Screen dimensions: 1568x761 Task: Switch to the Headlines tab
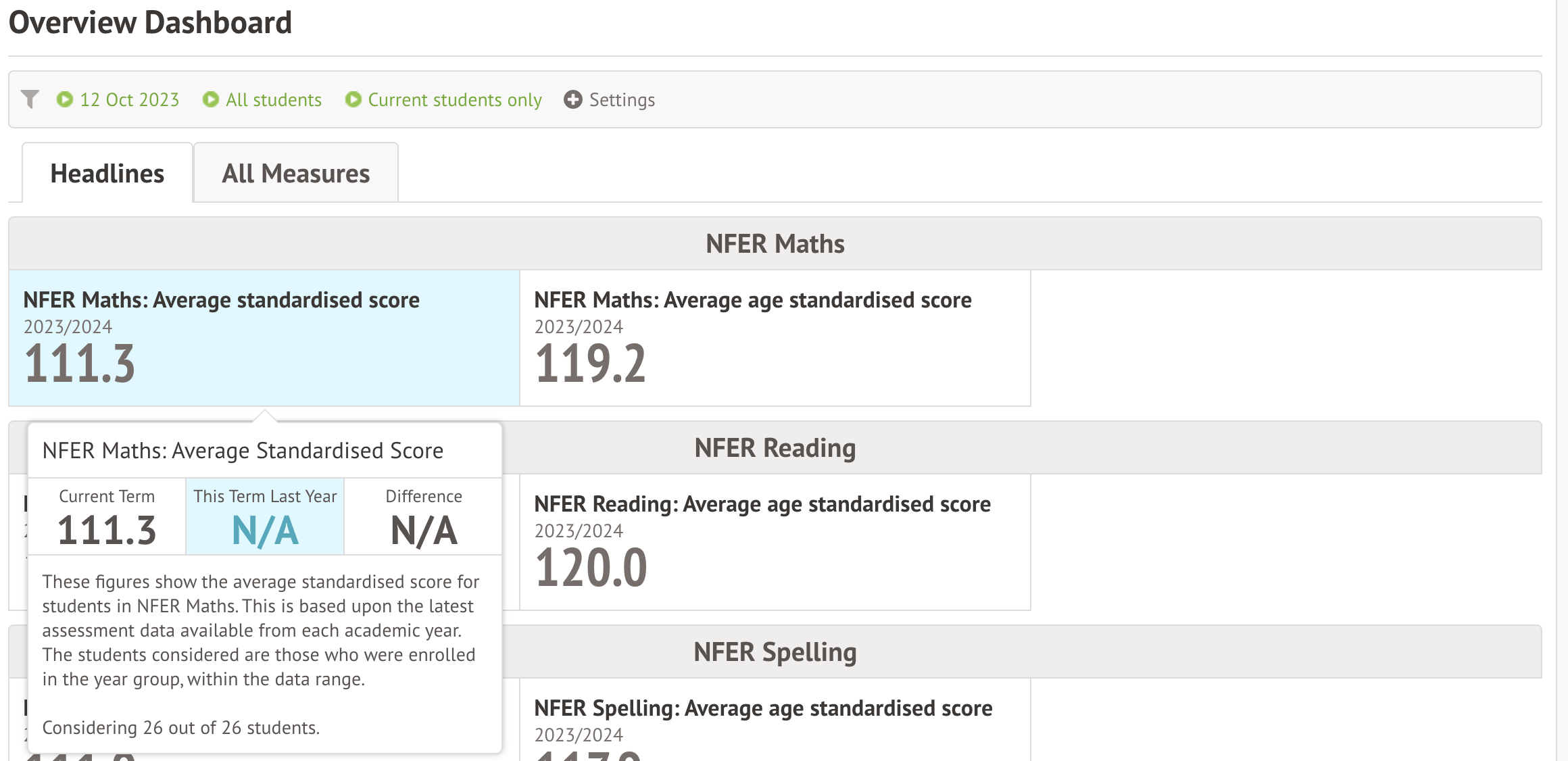pyautogui.click(x=107, y=174)
